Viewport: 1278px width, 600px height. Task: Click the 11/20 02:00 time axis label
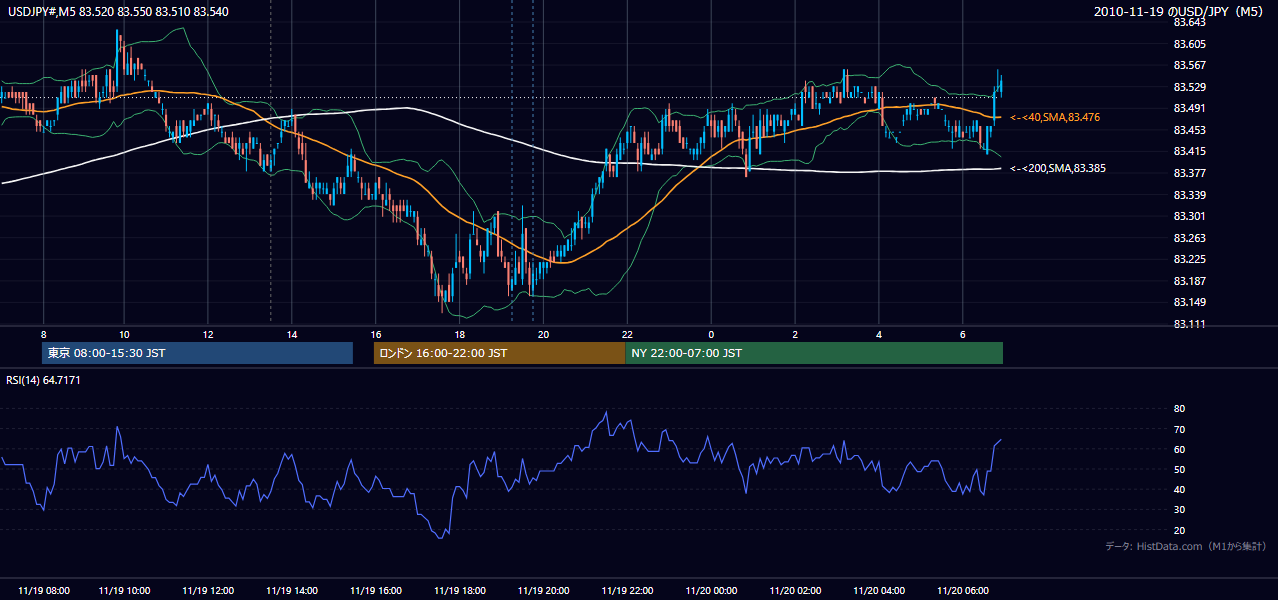pyautogui.click(x=795, y=591)
